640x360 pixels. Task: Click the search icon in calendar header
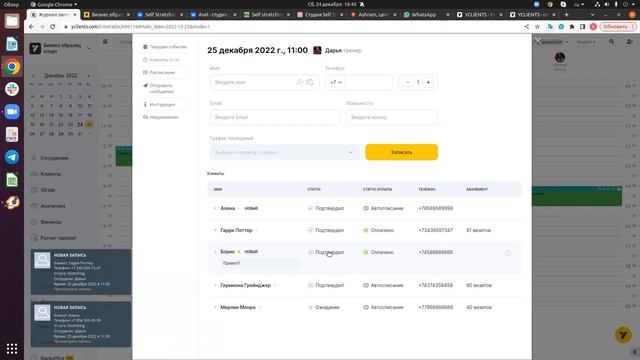point(611,42)
